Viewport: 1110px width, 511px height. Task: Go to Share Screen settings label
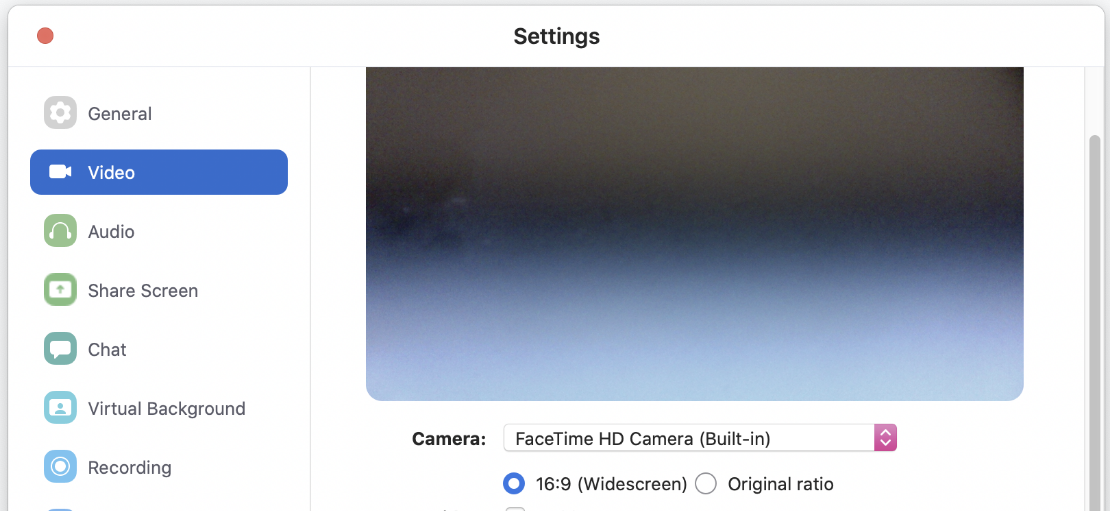[143, 291]
